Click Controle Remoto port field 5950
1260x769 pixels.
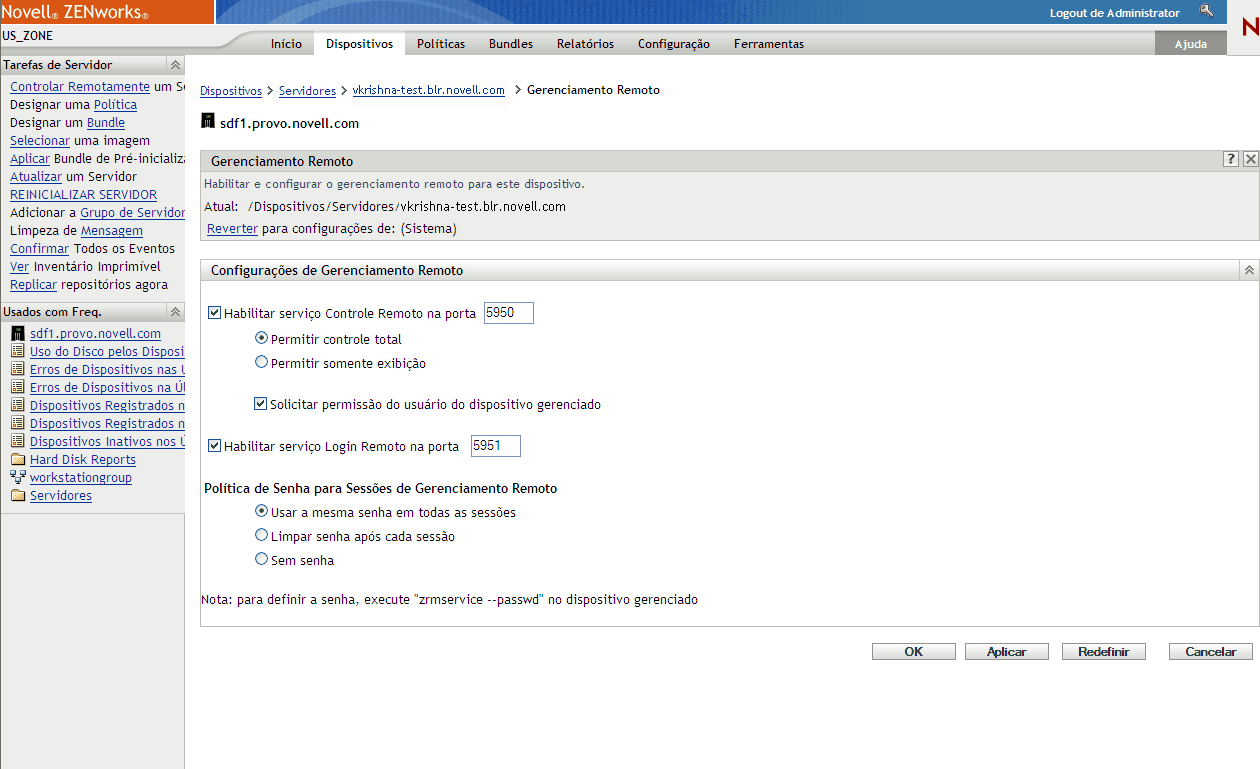tap(509, 313)
